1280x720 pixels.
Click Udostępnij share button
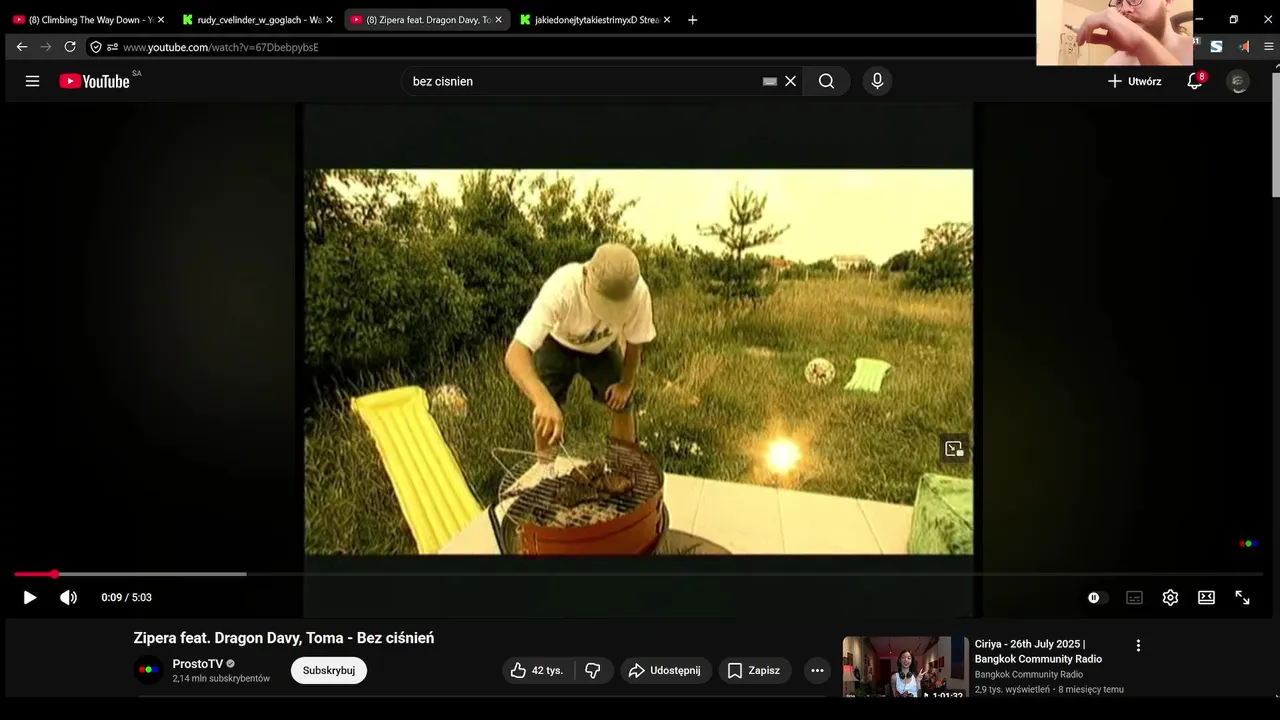[665, 670]
